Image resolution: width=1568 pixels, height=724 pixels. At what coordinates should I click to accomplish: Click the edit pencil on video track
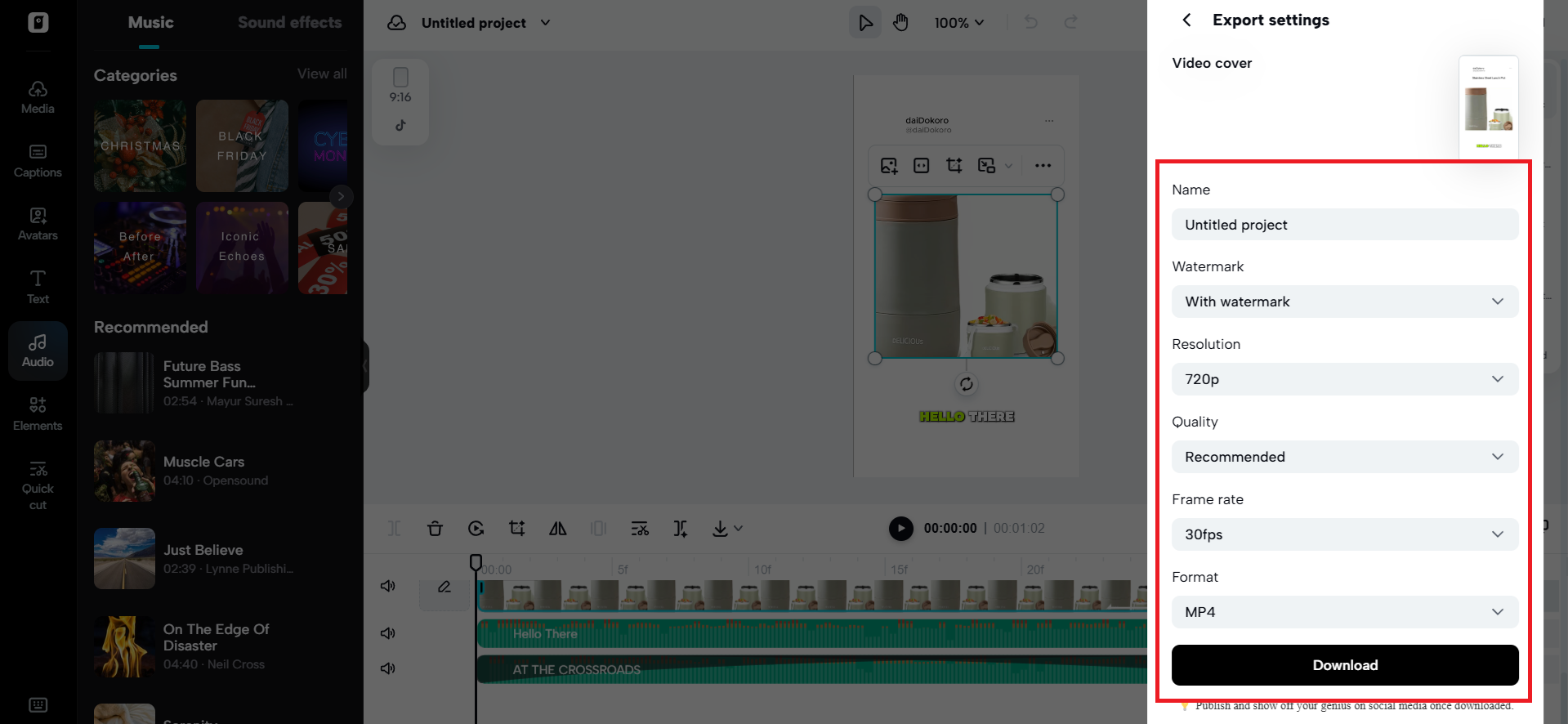444,587
